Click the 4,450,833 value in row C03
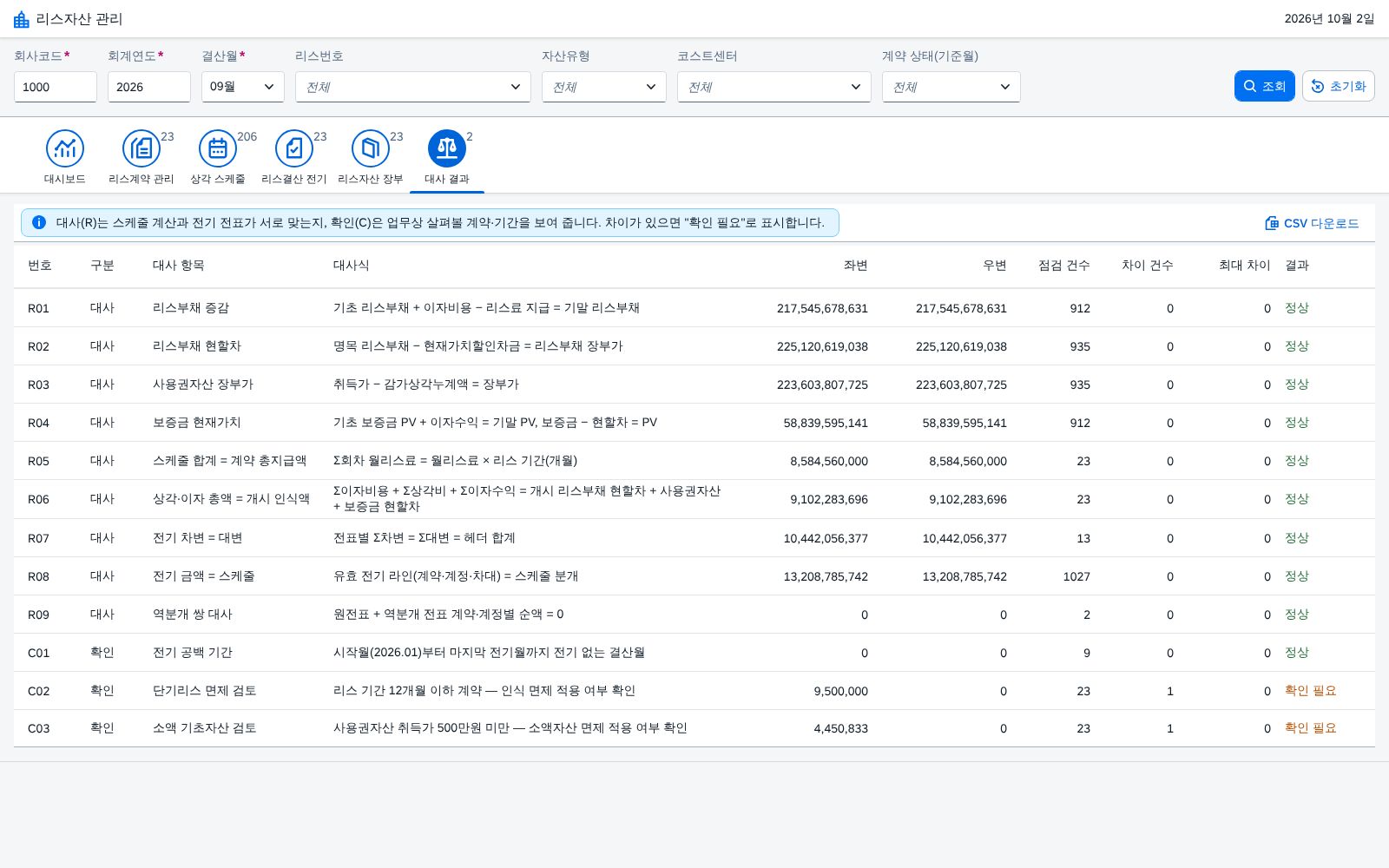This screenshot has height=868, width=1389. point(840,728)
